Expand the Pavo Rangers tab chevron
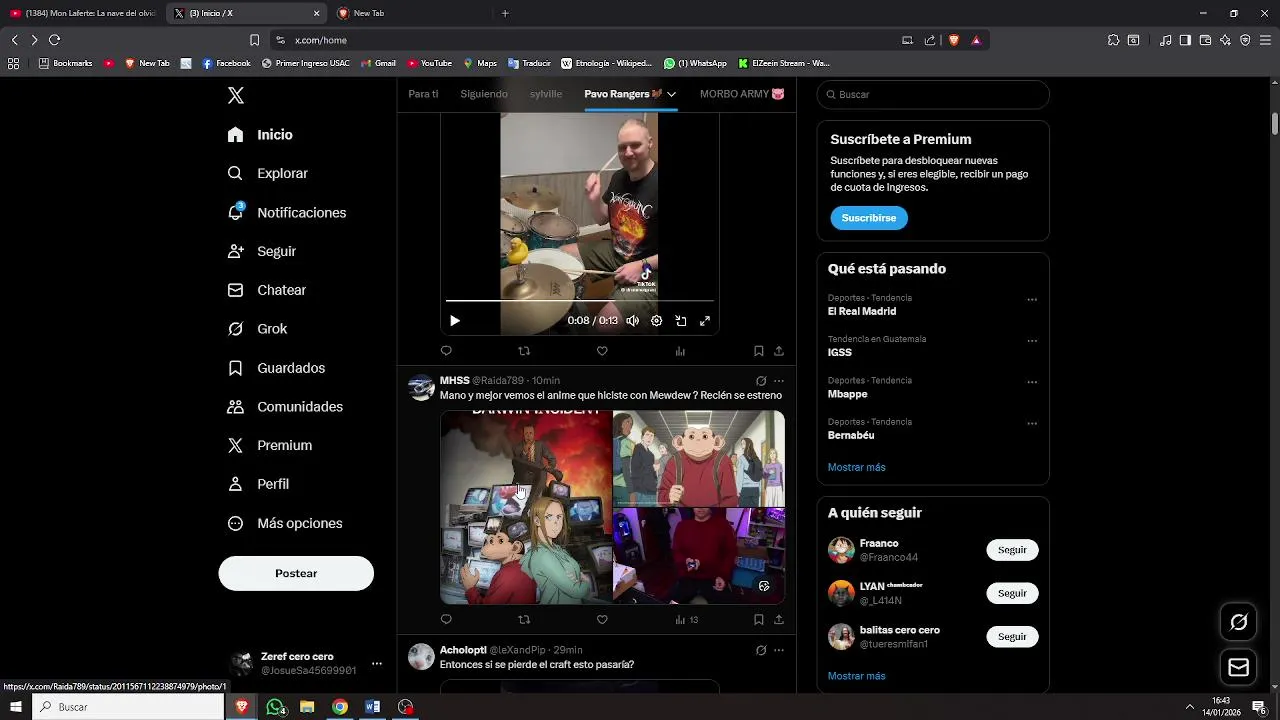The height and width of the screenshot is (720, 1280). tap(672, 94)
